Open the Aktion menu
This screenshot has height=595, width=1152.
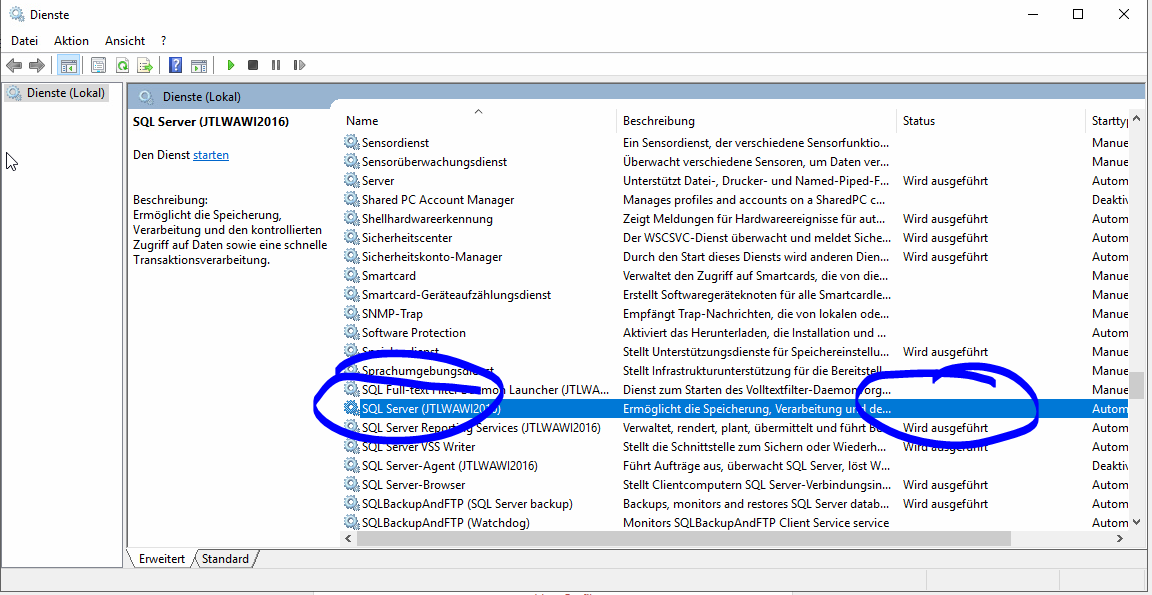click(71, 41)
